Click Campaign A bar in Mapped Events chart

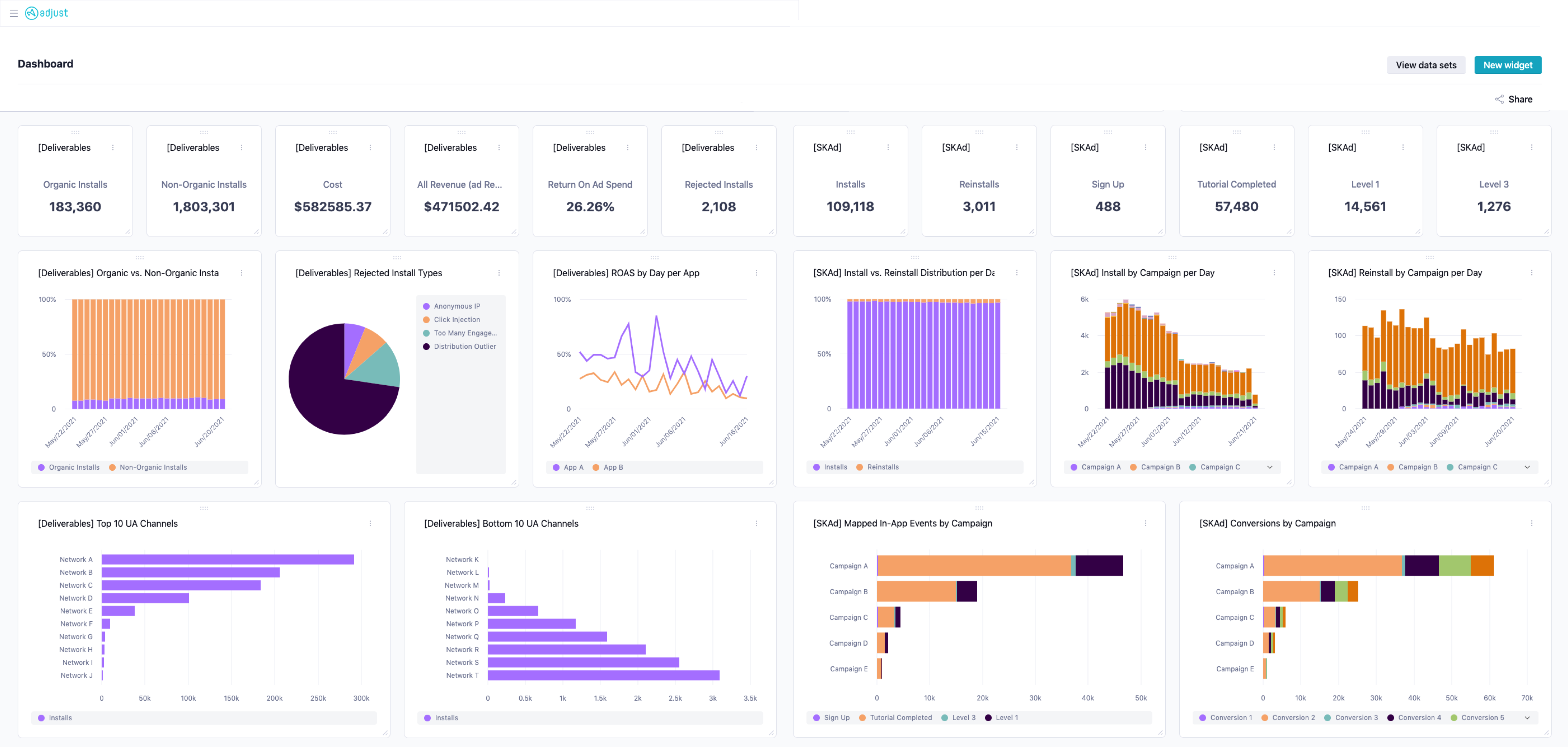click(x=1000, y=566)
